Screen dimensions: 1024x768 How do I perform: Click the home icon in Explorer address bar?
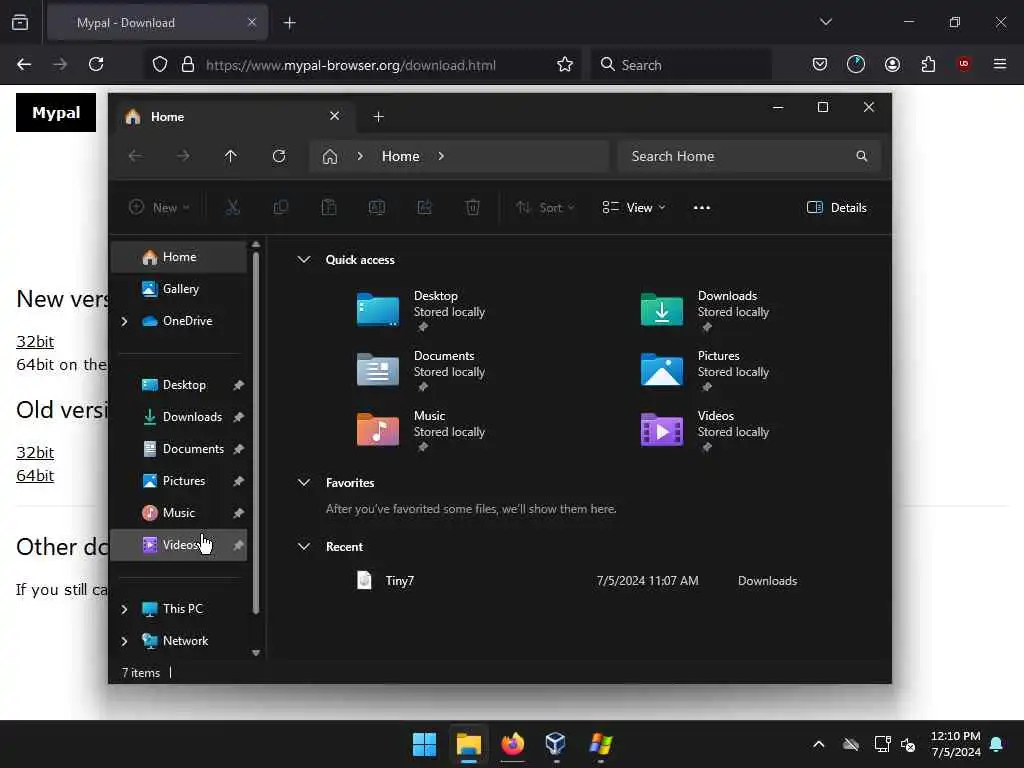330,156
